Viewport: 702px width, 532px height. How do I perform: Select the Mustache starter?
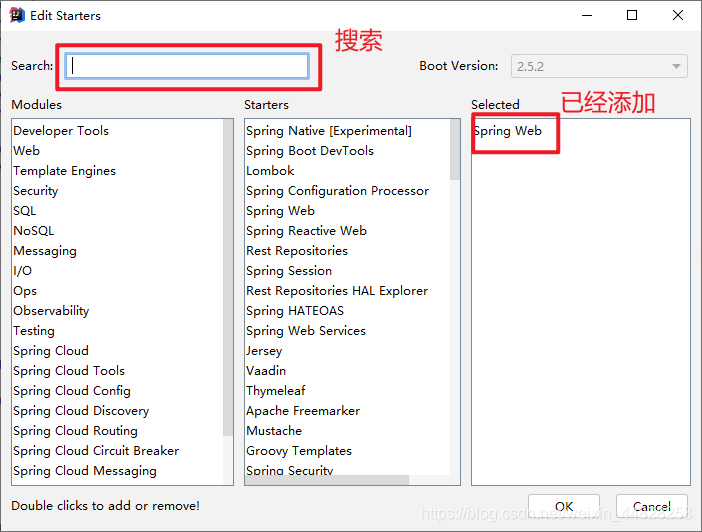[x=274, y=431]
